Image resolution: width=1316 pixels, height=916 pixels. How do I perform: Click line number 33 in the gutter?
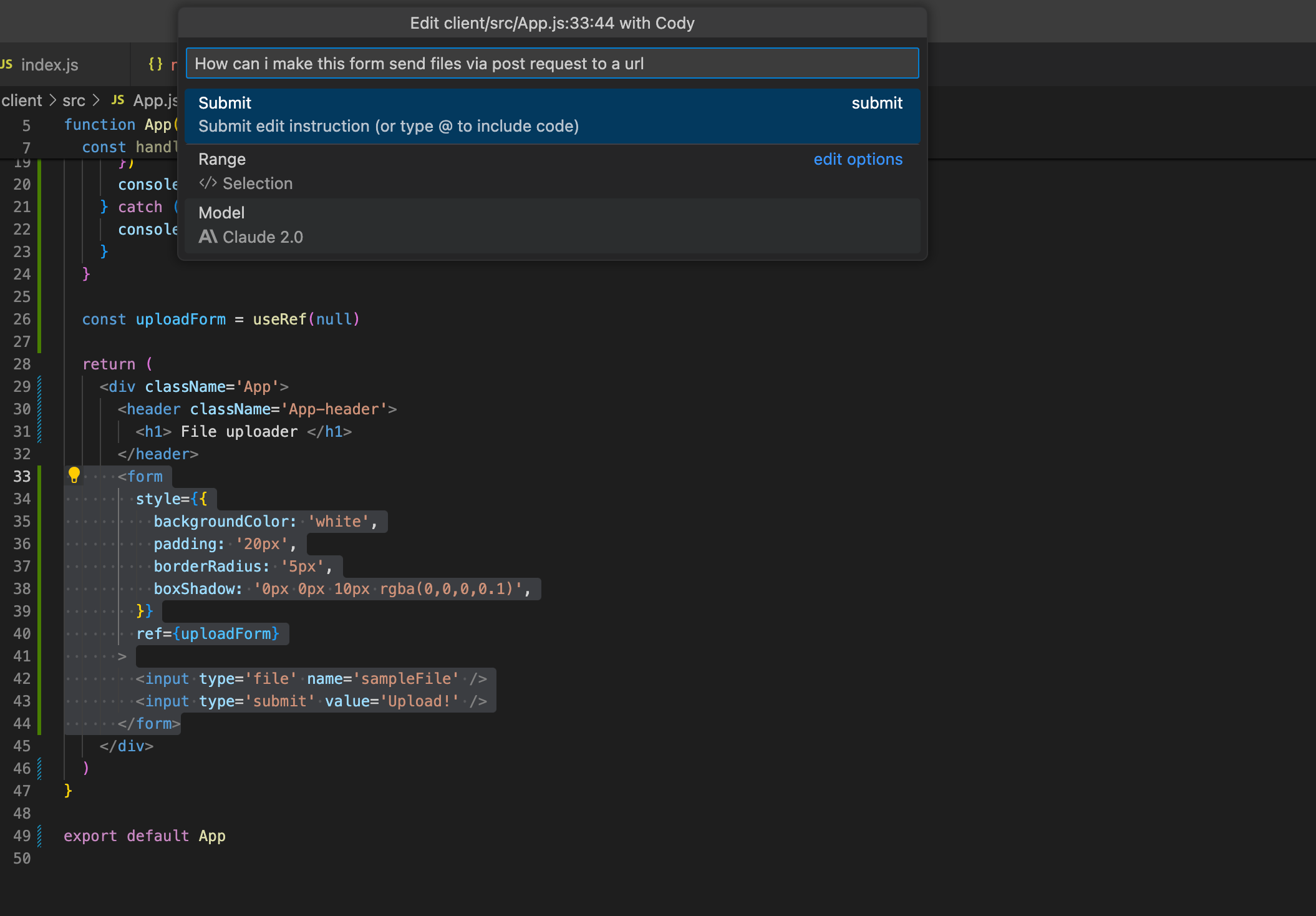[x=22, y=477]
